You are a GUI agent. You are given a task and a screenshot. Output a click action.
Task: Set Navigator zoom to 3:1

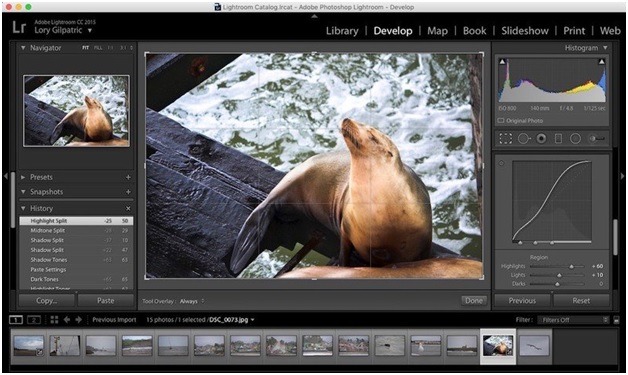[123, 48]
